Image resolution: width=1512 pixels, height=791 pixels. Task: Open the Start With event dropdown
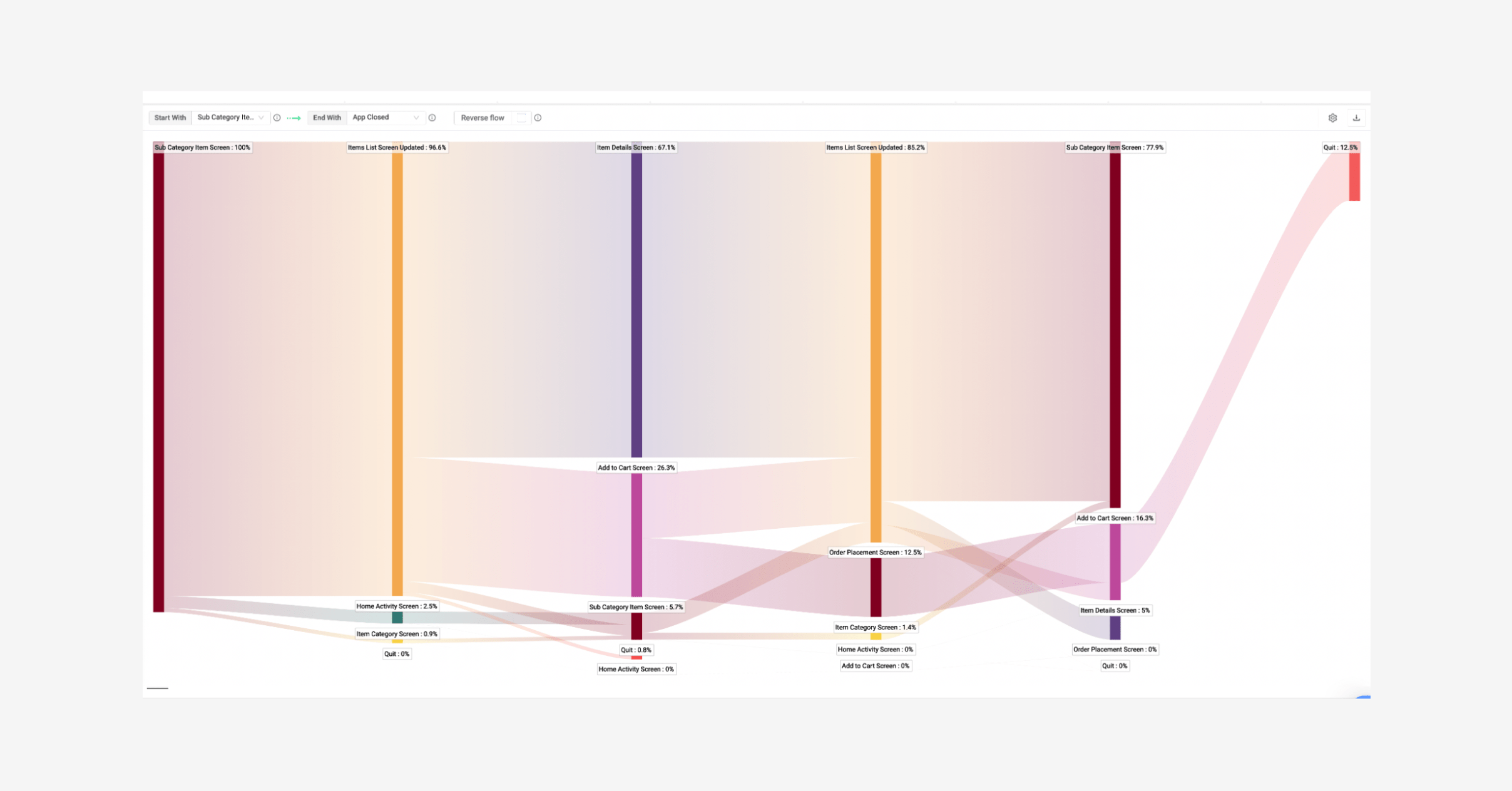point(230,118)
